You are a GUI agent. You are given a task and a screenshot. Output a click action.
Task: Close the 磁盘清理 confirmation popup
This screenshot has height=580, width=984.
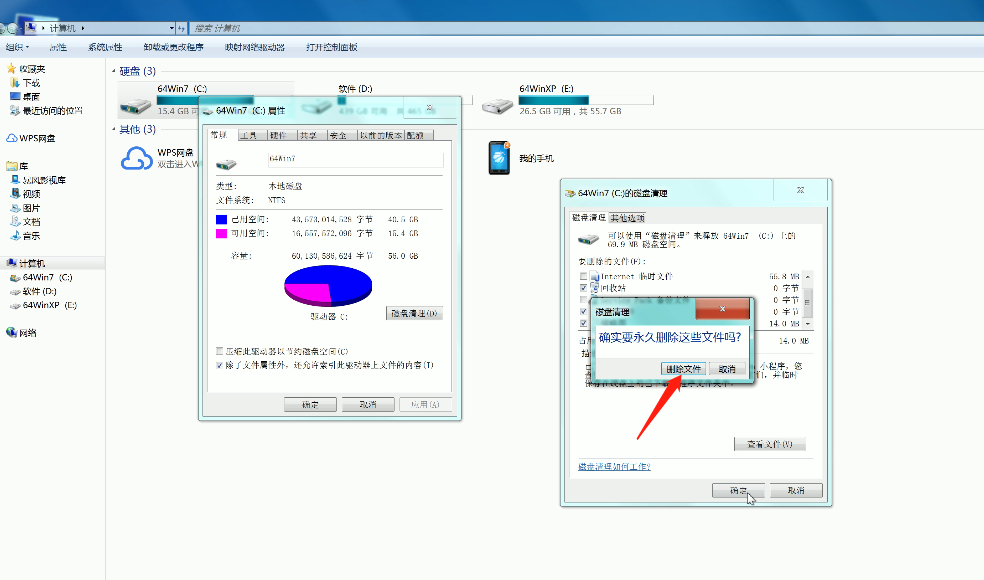[x=722, y=308]
